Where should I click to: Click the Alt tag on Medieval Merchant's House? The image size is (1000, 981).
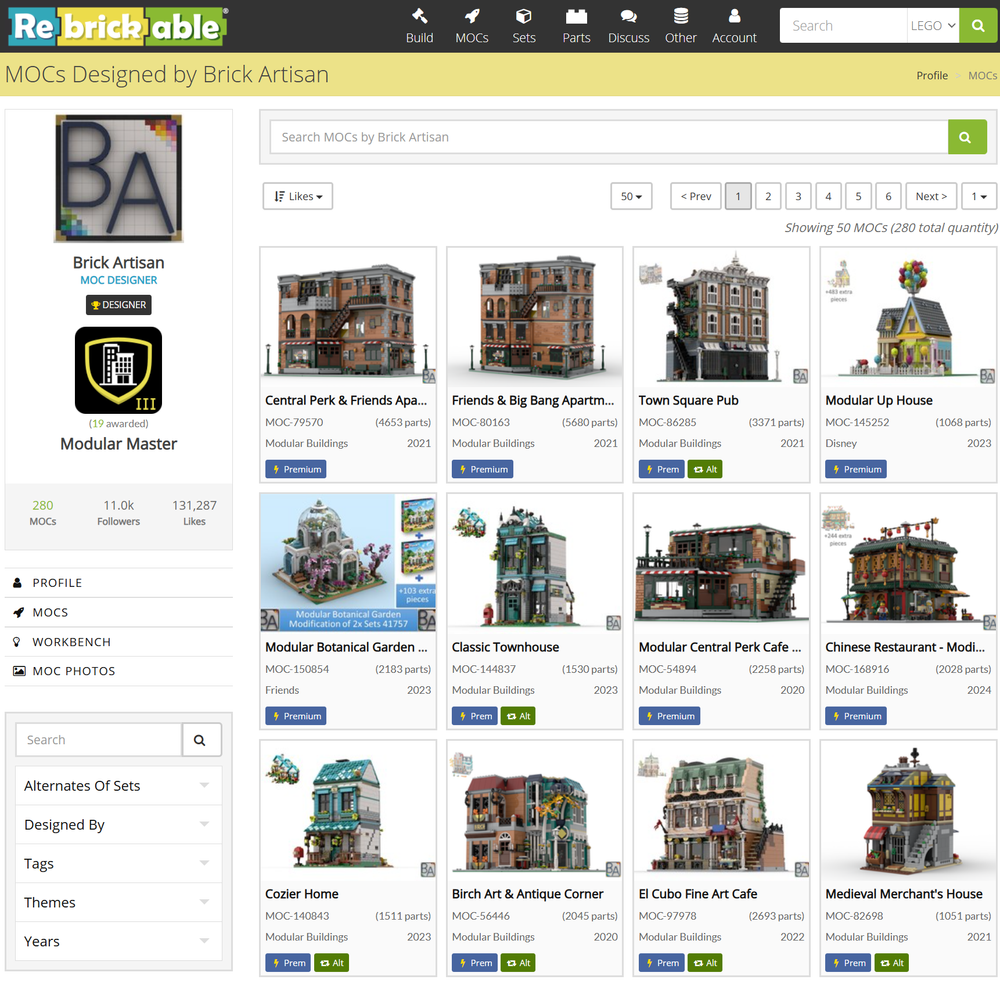892,963
